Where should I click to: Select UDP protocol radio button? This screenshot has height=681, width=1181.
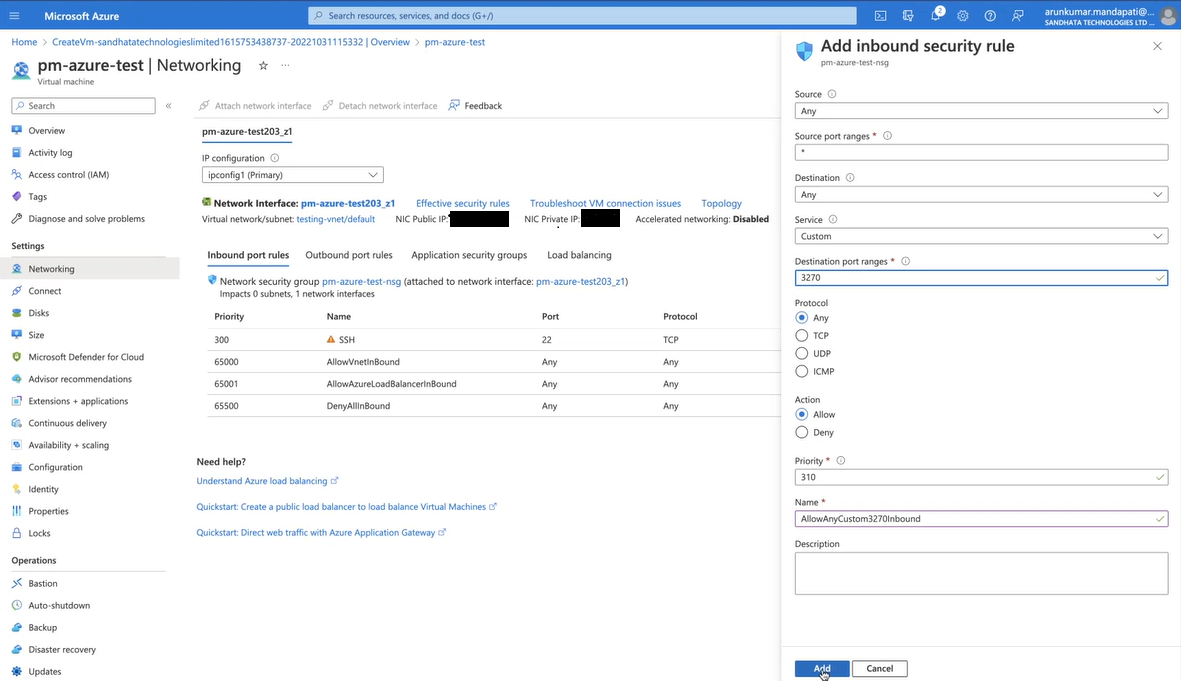pos(801,353)
